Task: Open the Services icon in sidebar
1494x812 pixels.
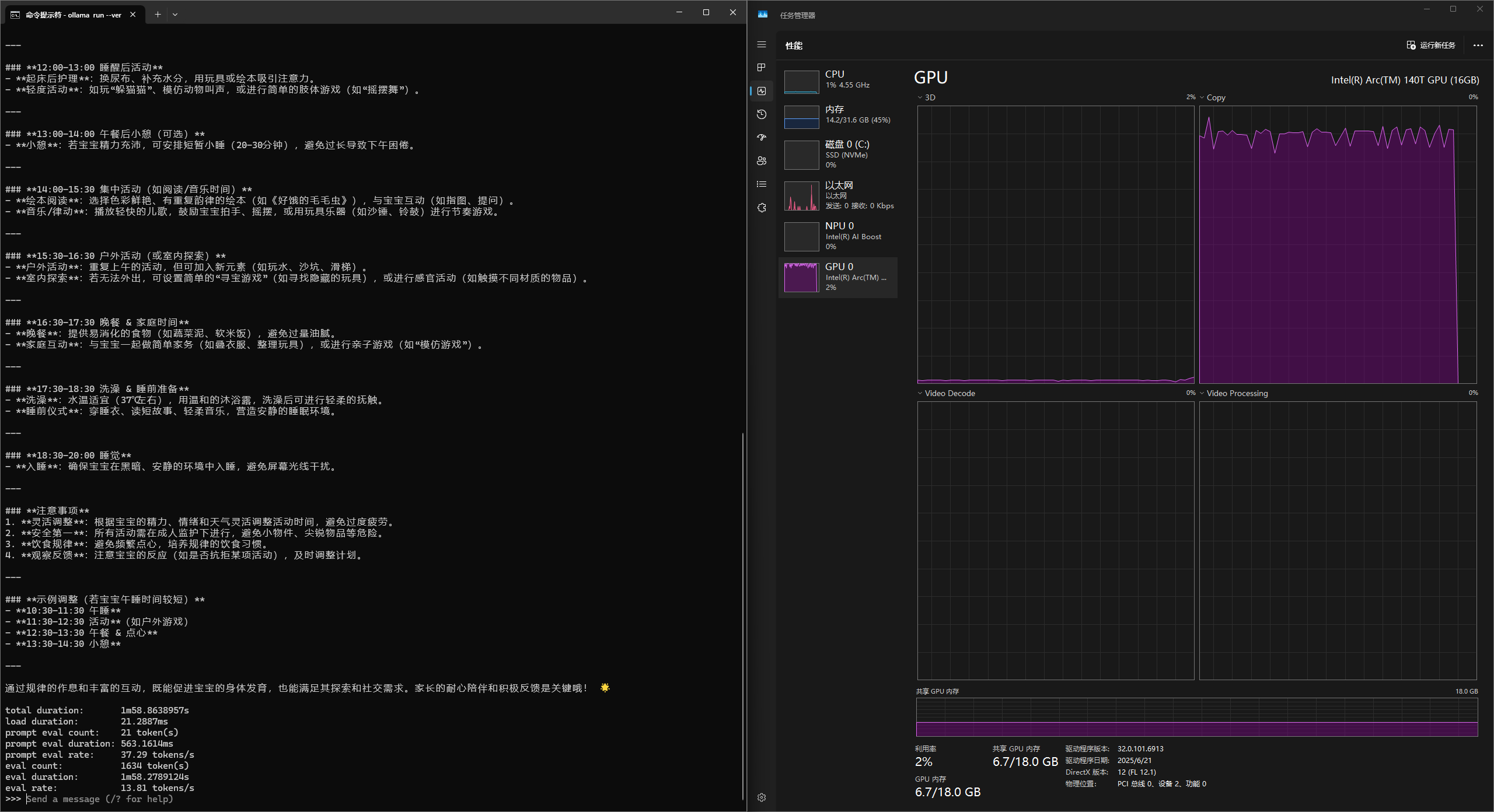Action: click(x=762, y=208)
